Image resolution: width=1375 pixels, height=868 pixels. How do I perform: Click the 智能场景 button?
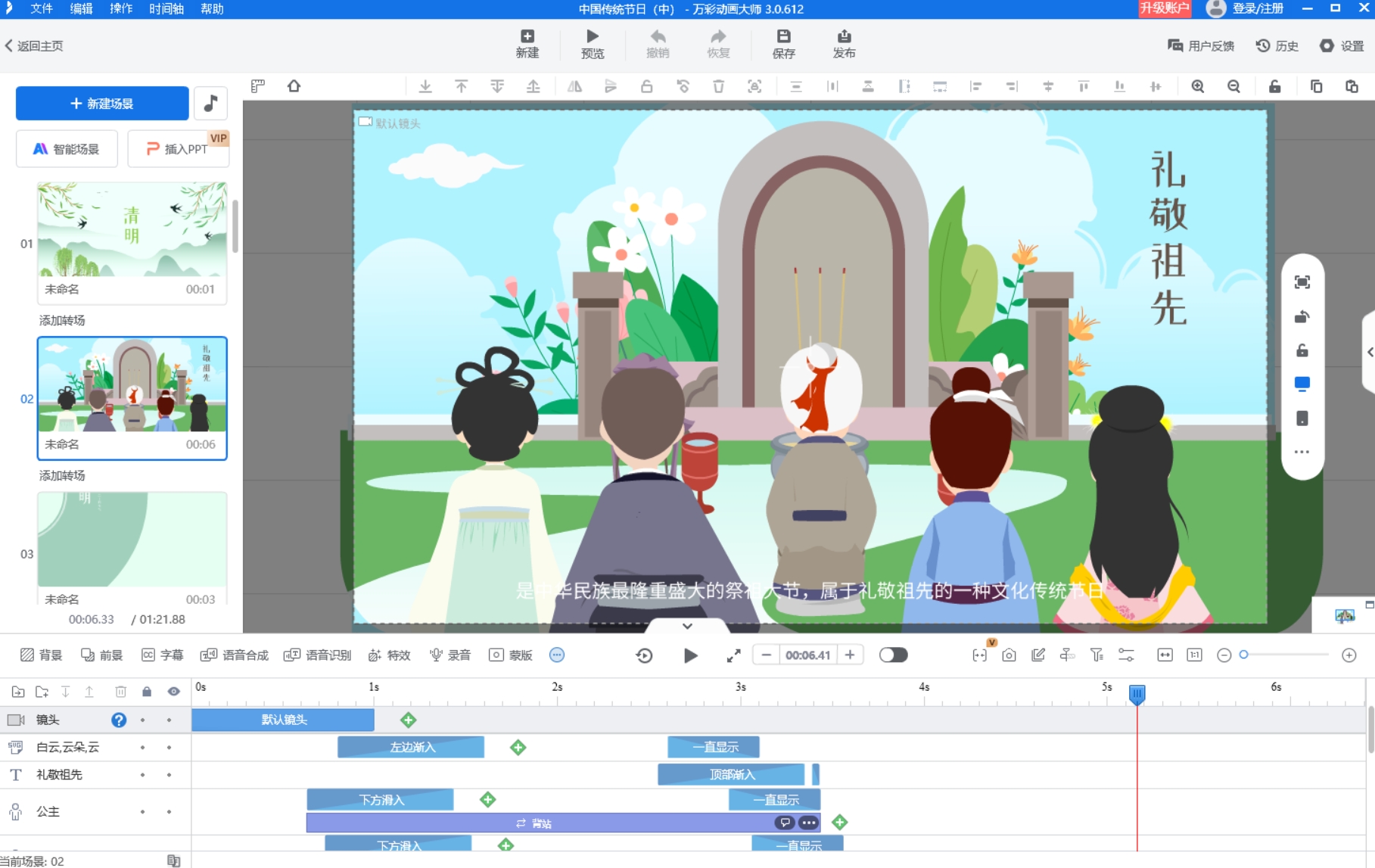click(67, 149)
